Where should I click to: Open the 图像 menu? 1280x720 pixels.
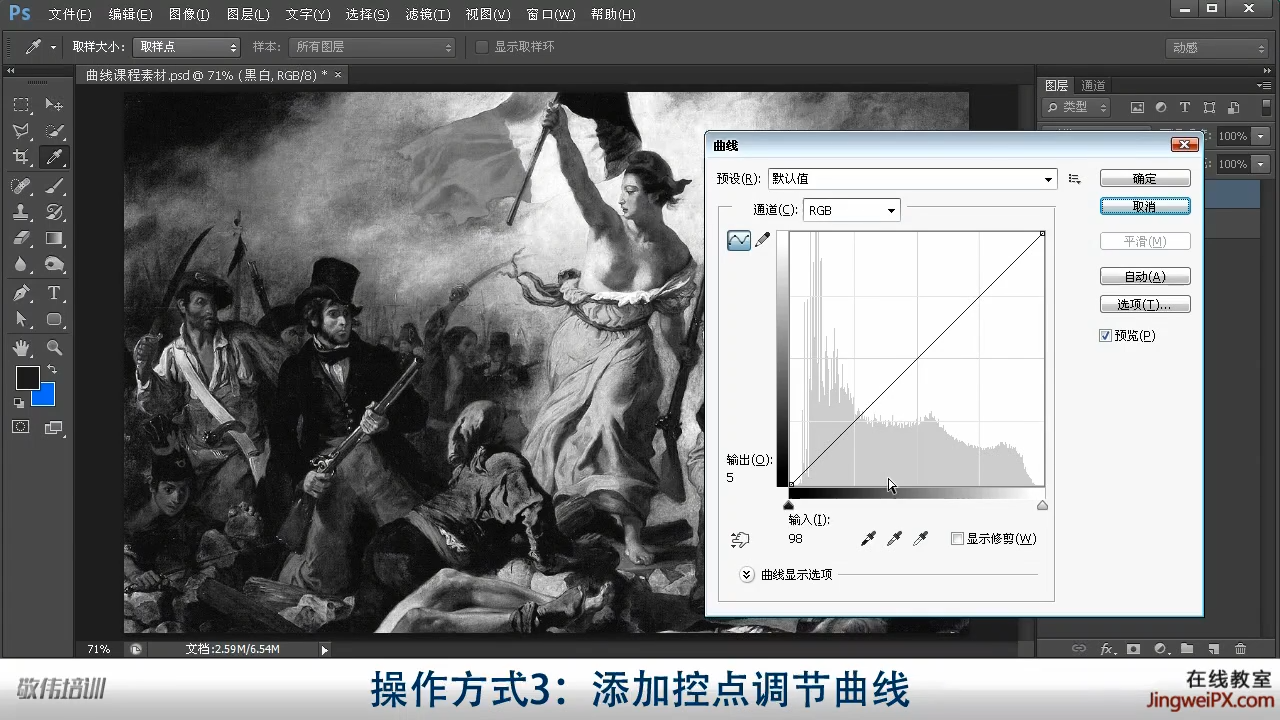(189, 15)
